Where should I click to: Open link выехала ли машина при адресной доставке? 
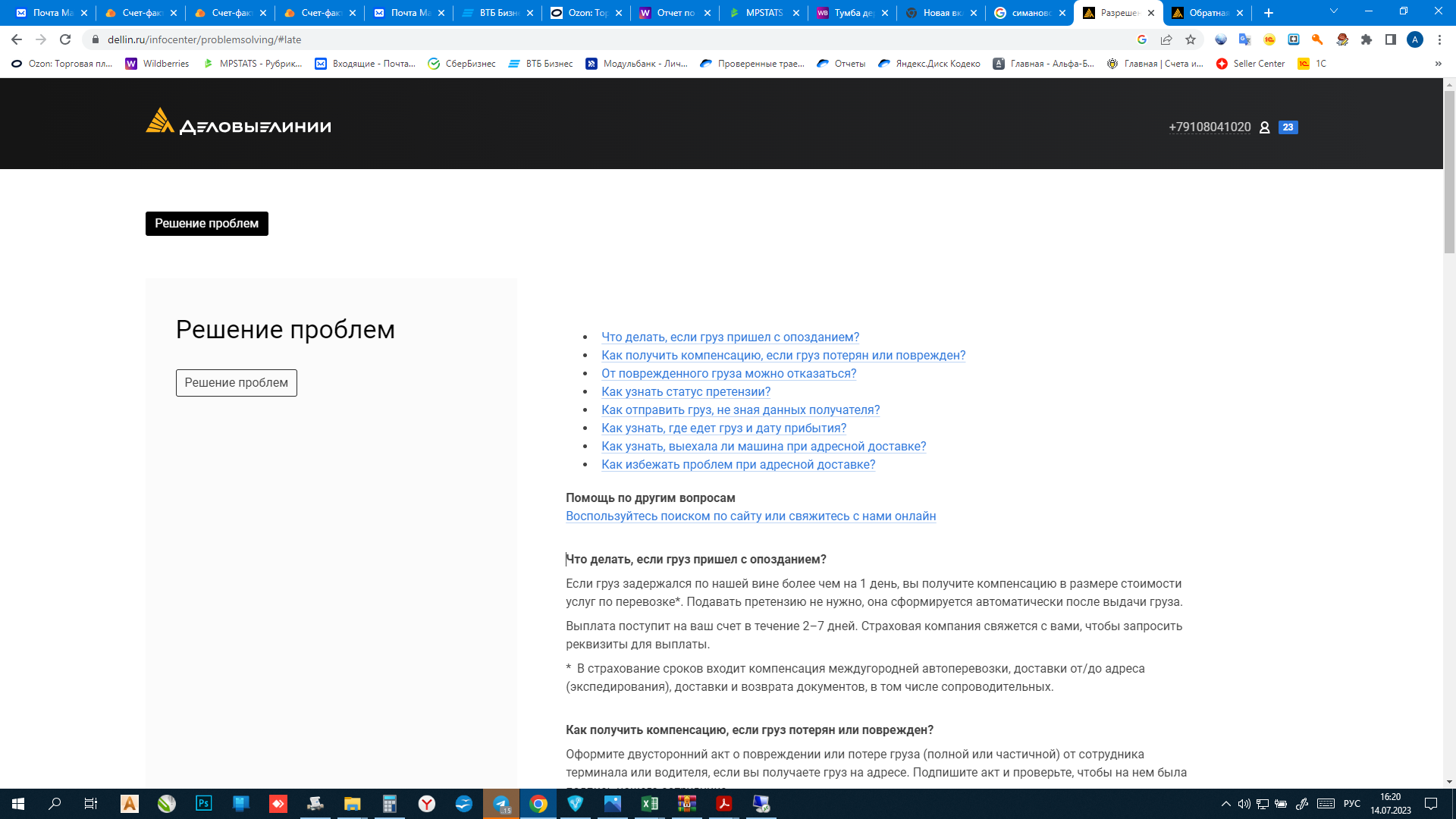tap(764, 447)
